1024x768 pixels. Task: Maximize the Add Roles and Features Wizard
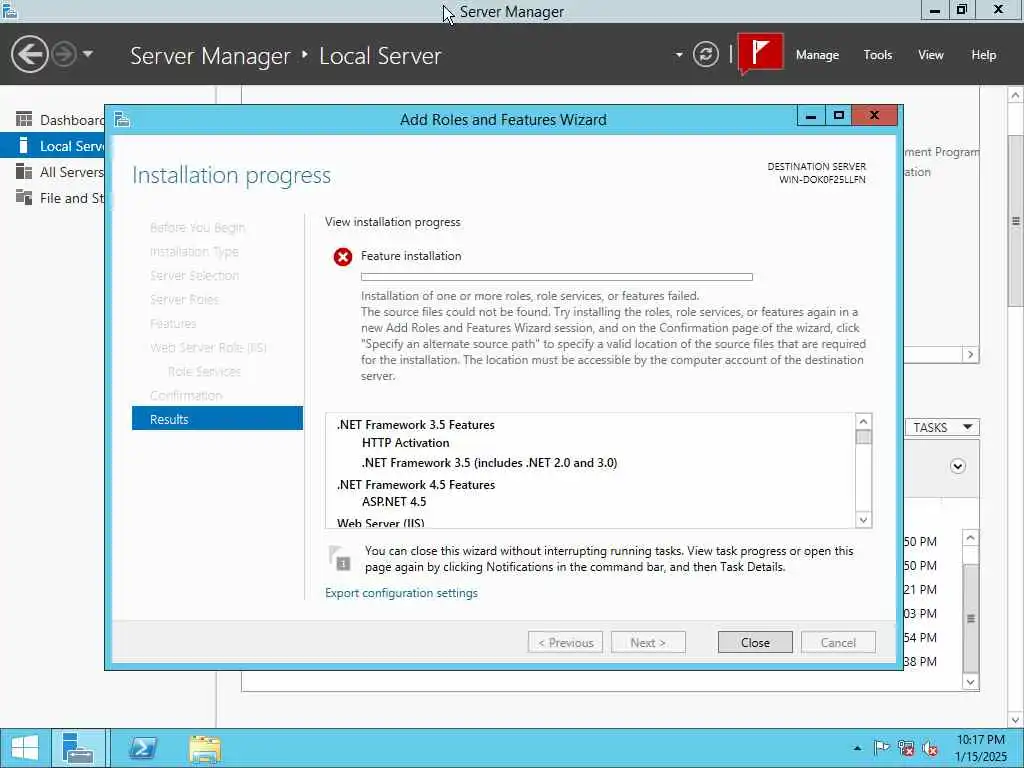coord(839,116)
